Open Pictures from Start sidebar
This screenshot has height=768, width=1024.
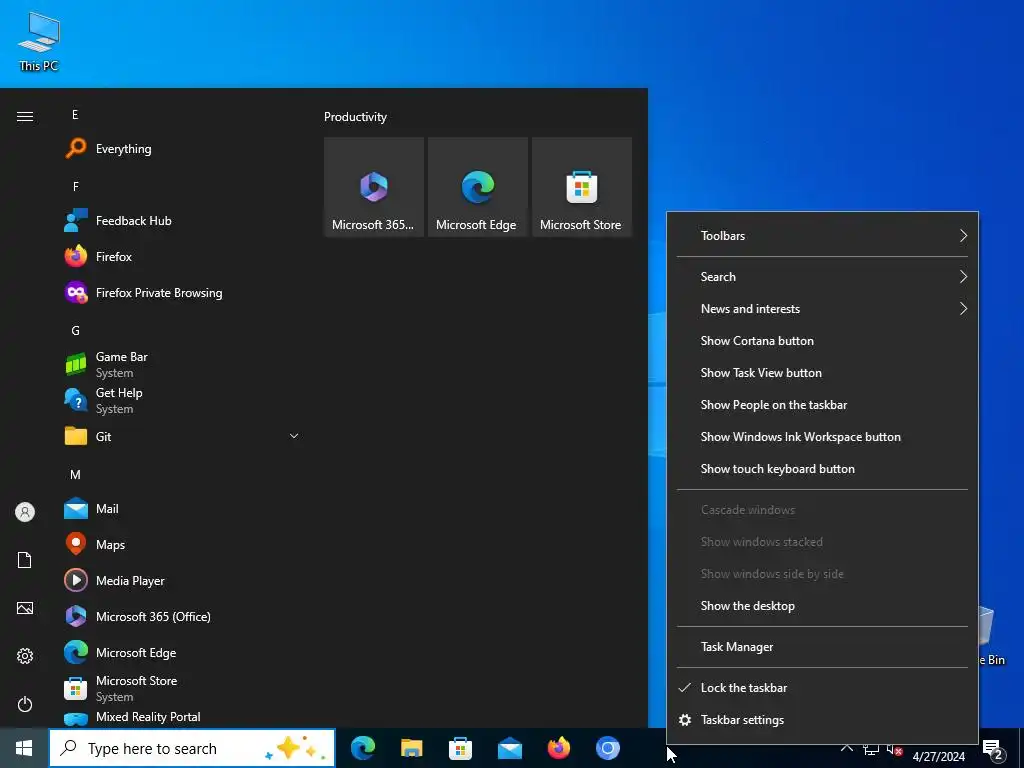click(x=25, y=608)
